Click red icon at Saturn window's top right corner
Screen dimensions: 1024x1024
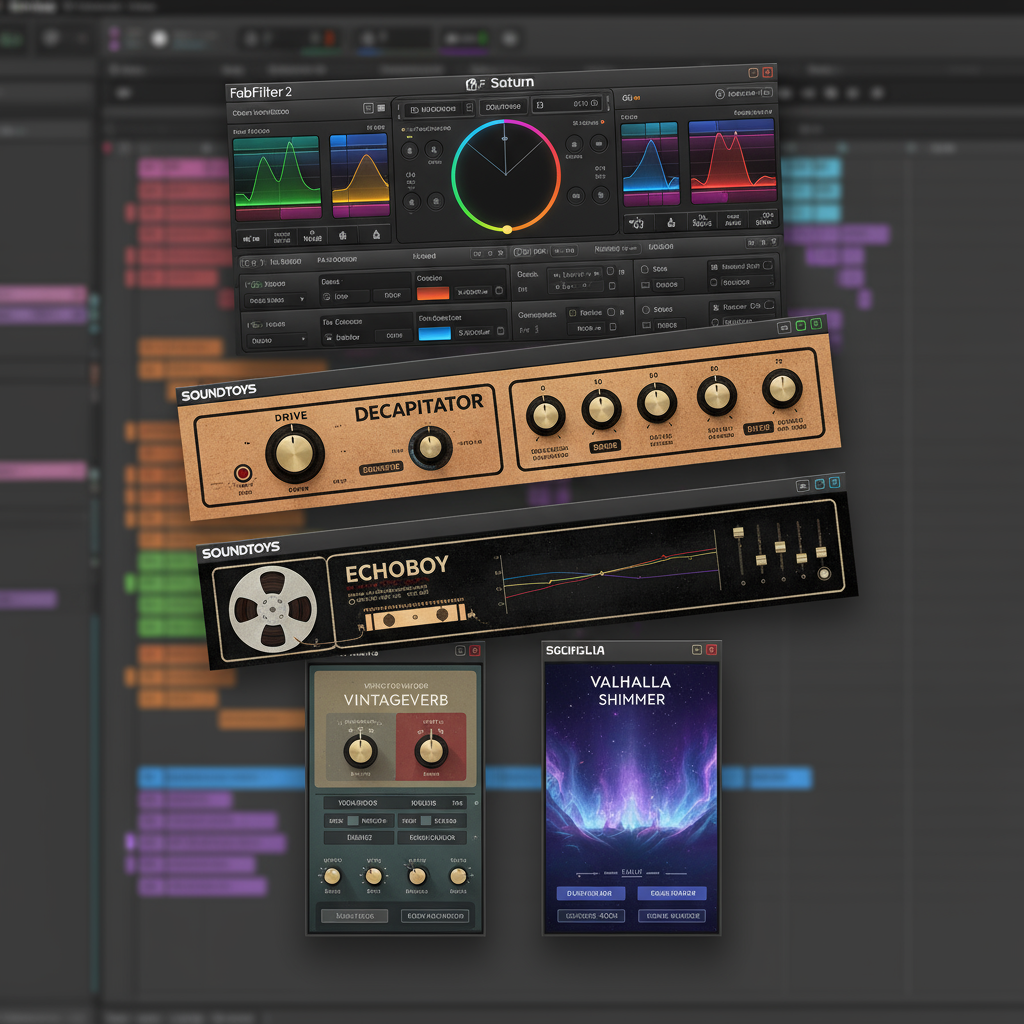[x=767, y=71]
